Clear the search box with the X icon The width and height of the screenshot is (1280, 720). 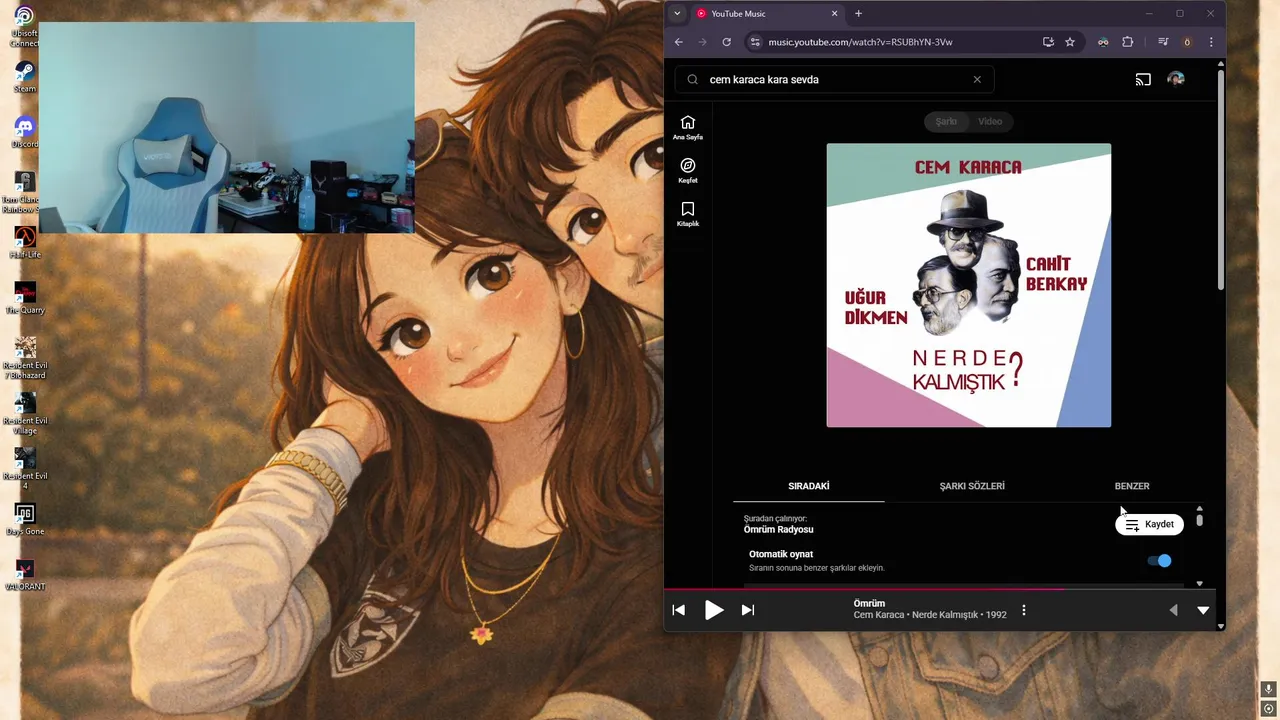pyautogui.click(x=977, y=80)
